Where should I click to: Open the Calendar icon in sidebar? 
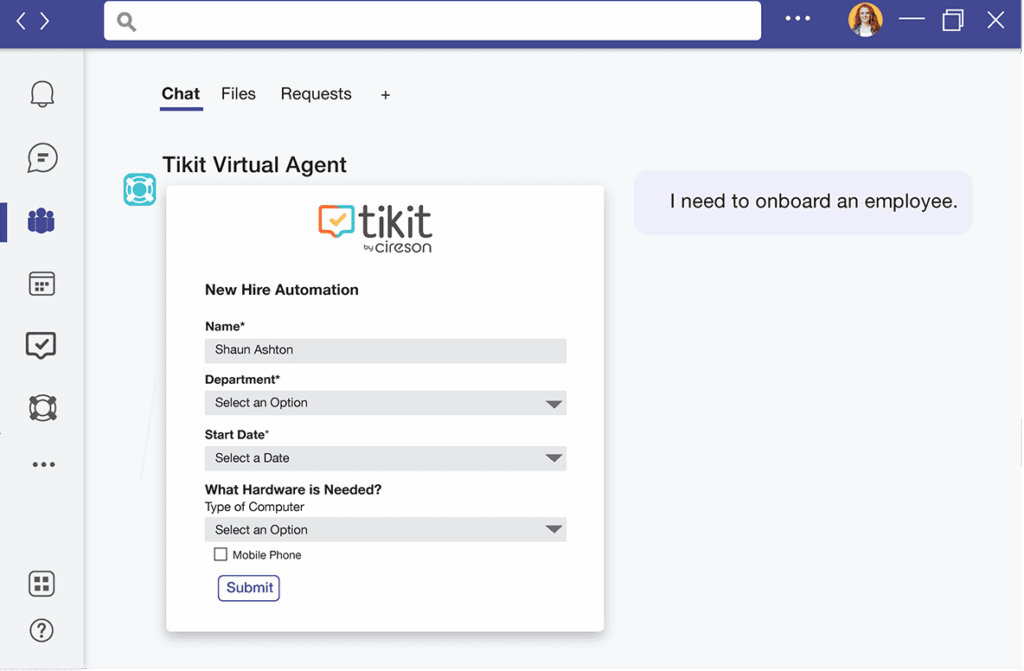tap(42, 284)
